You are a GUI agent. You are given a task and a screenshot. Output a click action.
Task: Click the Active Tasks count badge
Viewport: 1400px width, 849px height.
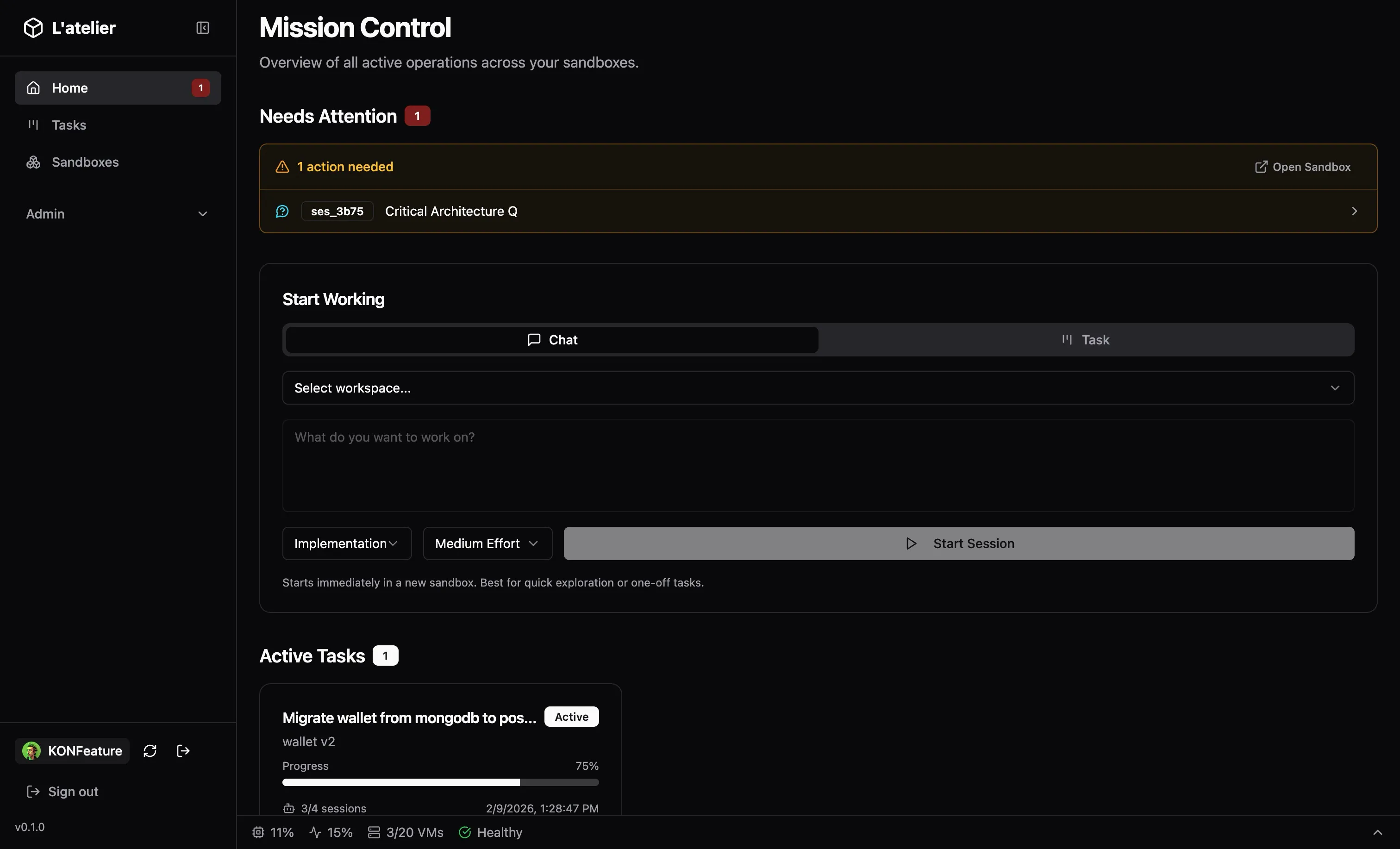385,655
